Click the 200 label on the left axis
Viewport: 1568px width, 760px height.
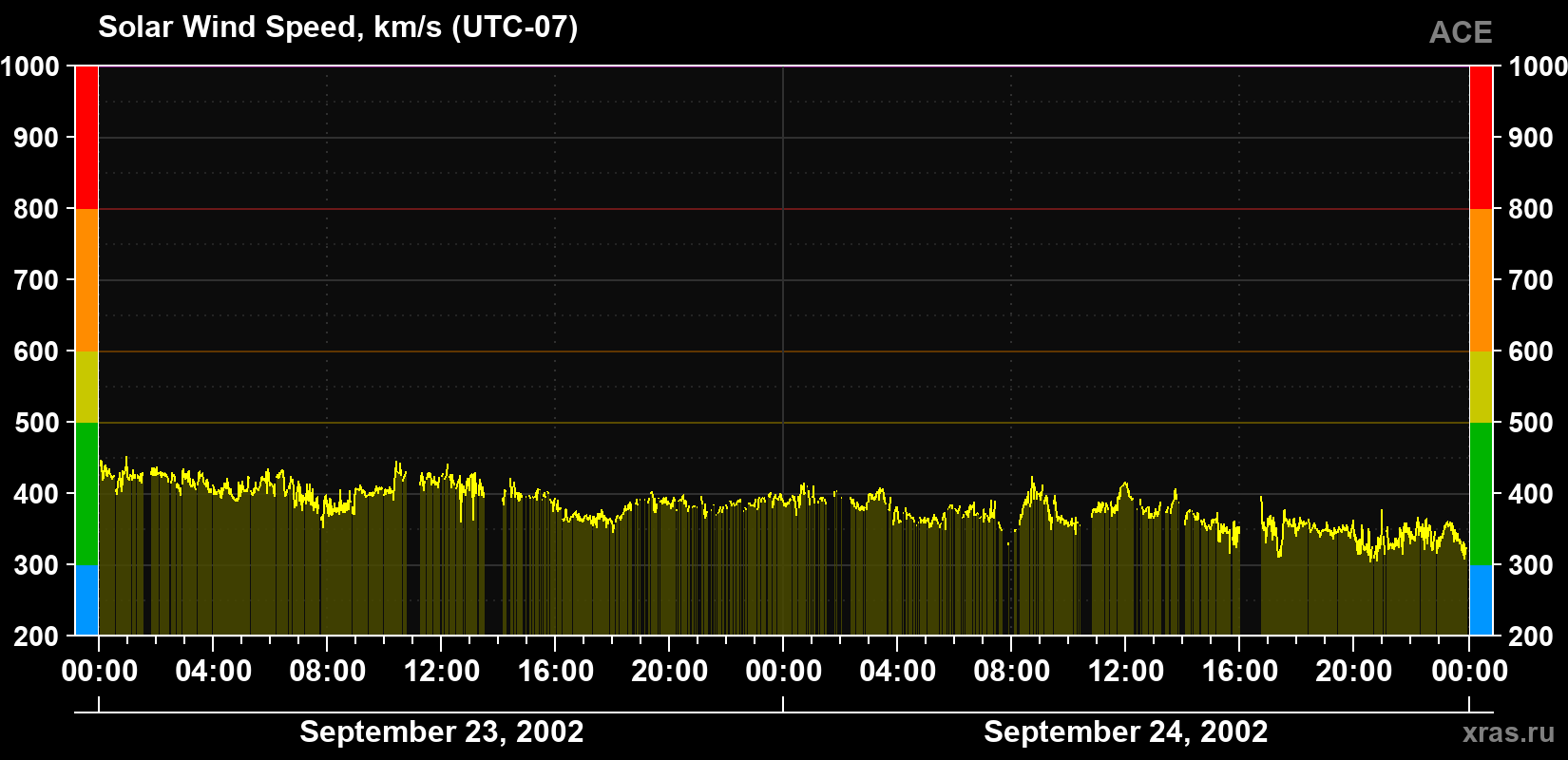tap(37, 636)
